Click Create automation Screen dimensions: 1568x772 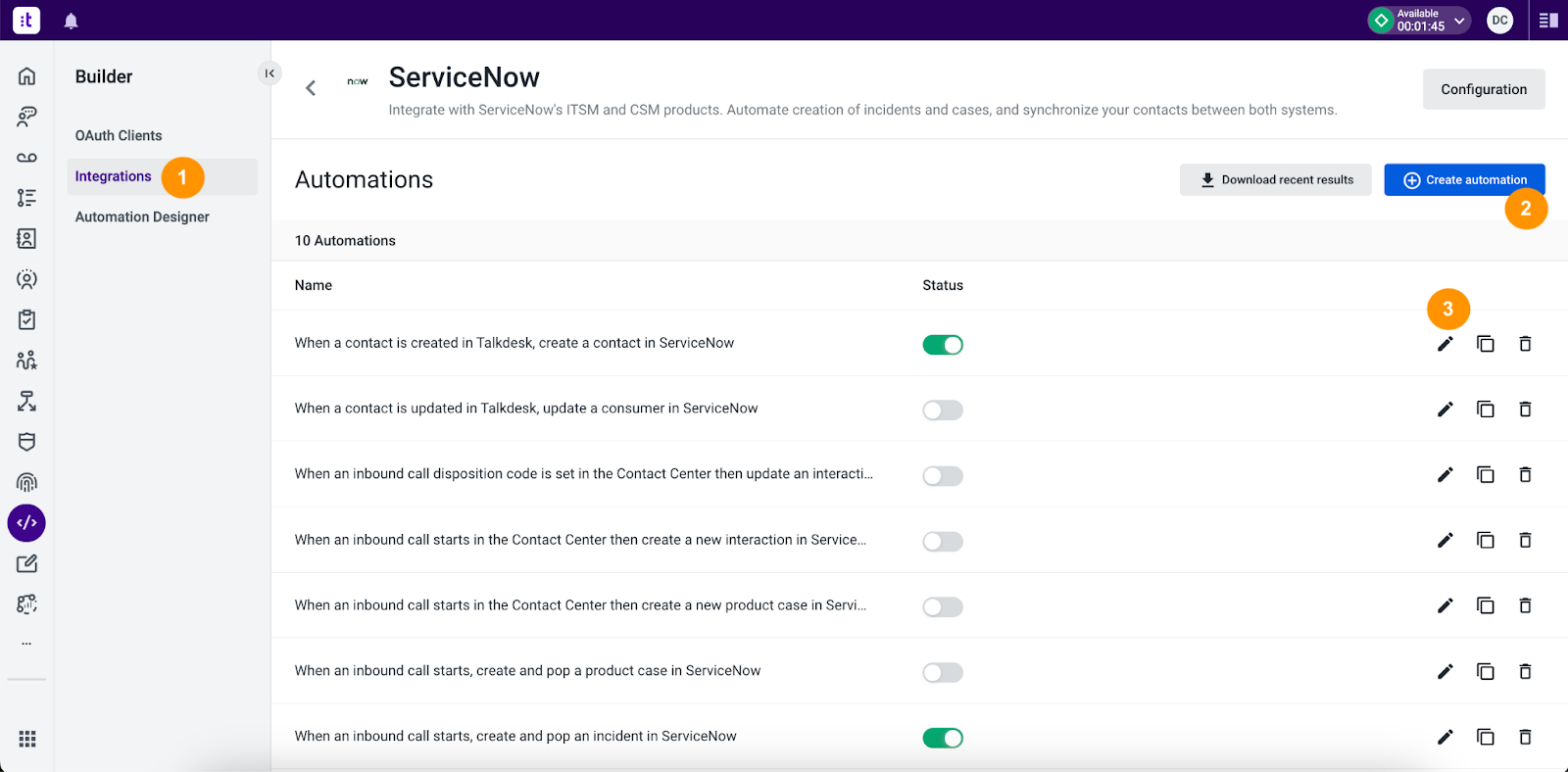(x=1464, y=180)
